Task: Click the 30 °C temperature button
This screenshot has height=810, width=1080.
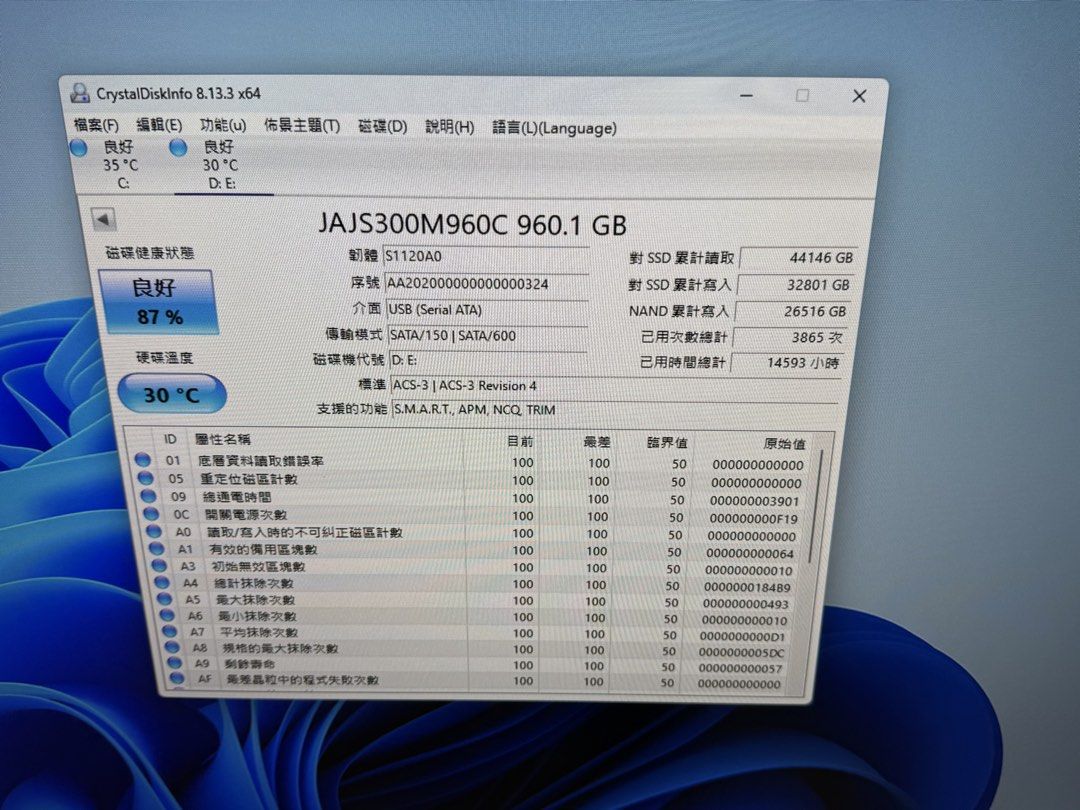Action: [172, 394]
